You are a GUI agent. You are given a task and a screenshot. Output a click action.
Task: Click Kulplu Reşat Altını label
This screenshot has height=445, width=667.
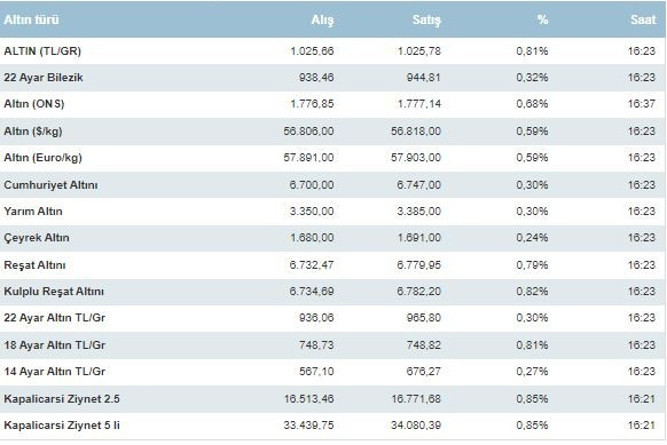54,291
